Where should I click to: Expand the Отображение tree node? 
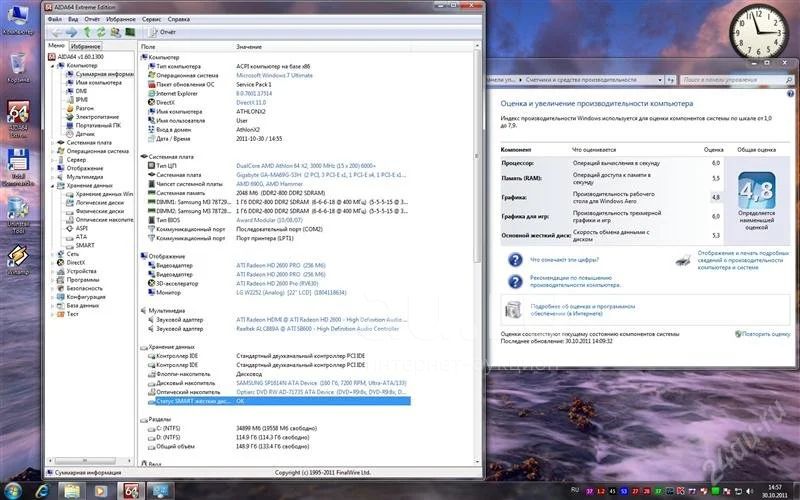[52, 168]
